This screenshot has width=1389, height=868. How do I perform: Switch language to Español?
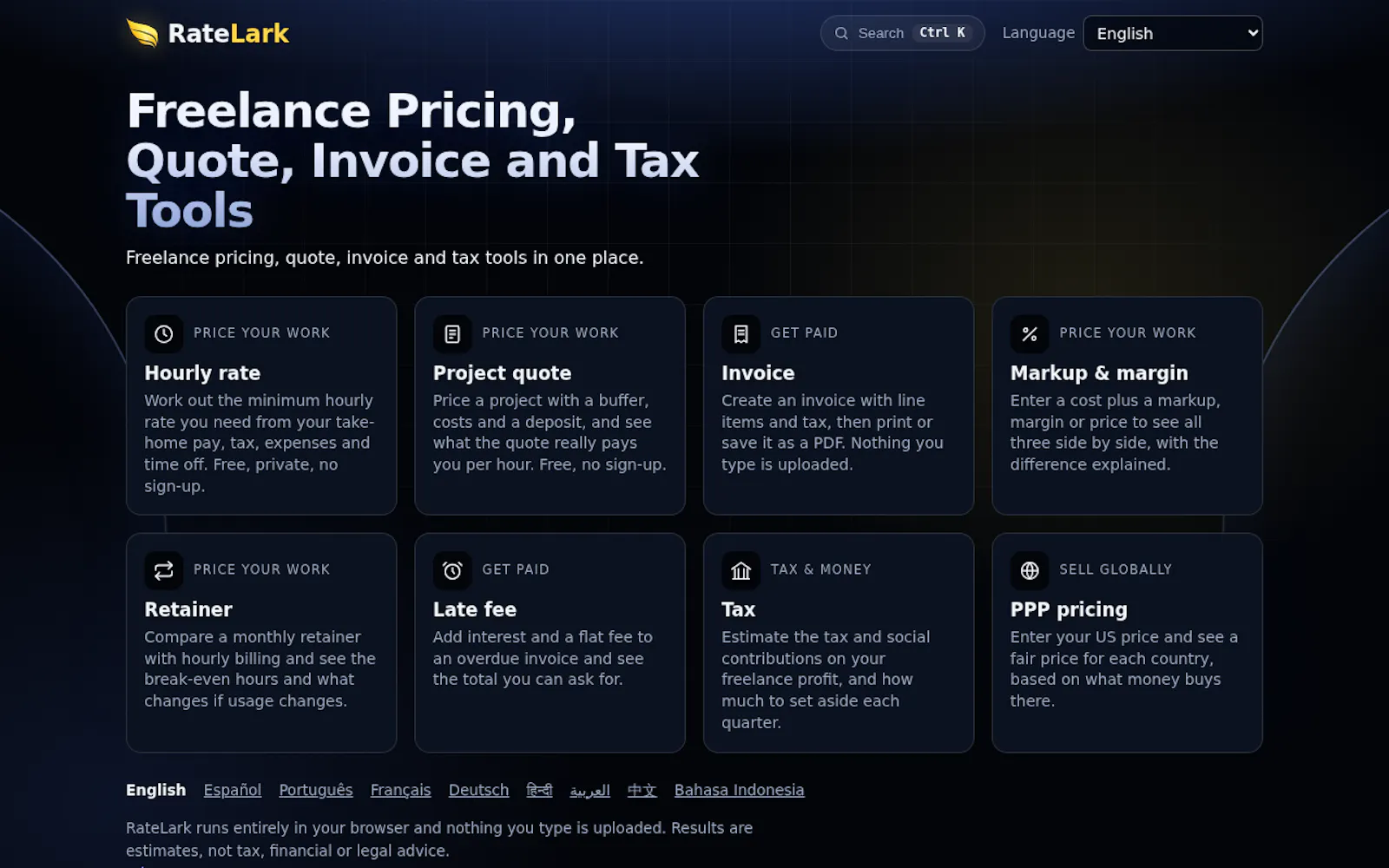pos(233,790)
